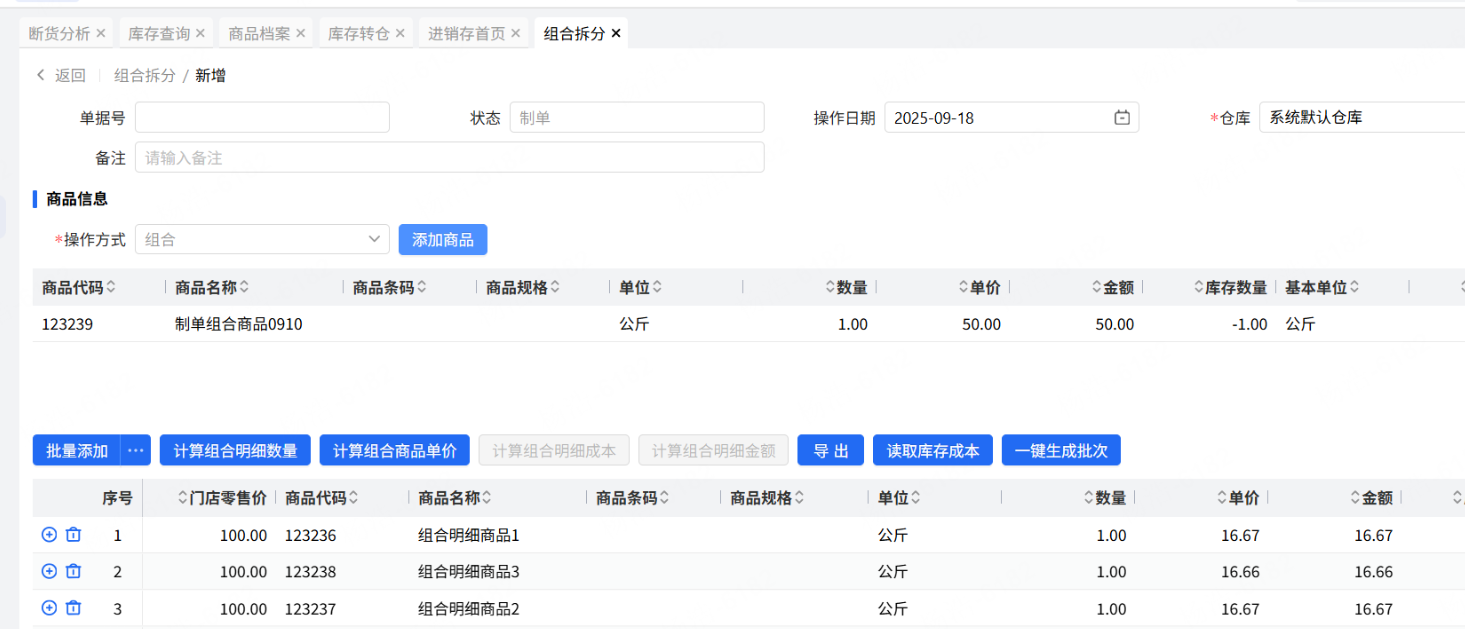Click the 组合明细商品2 name cell
Viewport: 1465px width, 629px height.
point(469,609)
